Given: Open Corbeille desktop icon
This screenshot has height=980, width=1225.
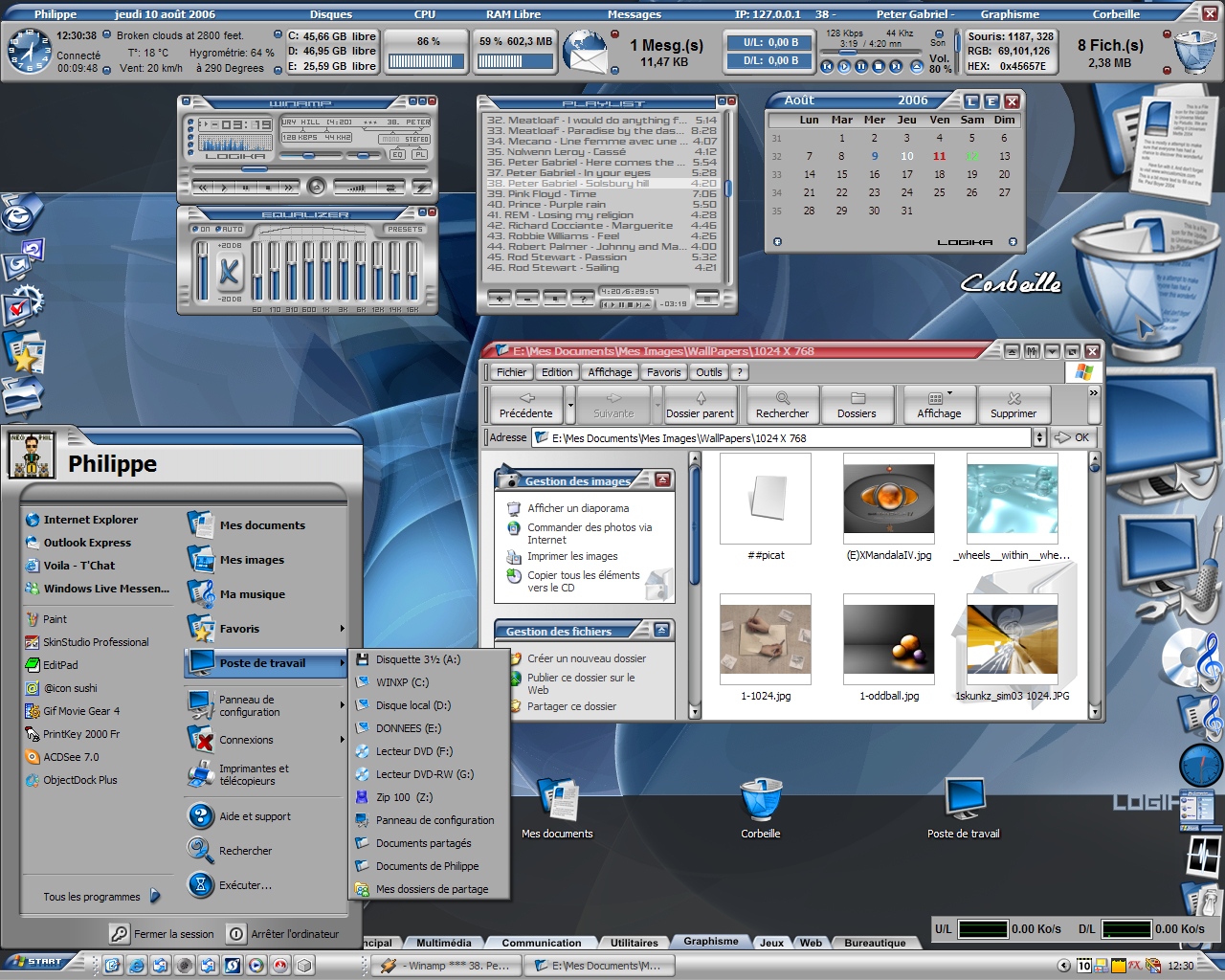Looking at the screenshot, I should (x=761, y=809).
